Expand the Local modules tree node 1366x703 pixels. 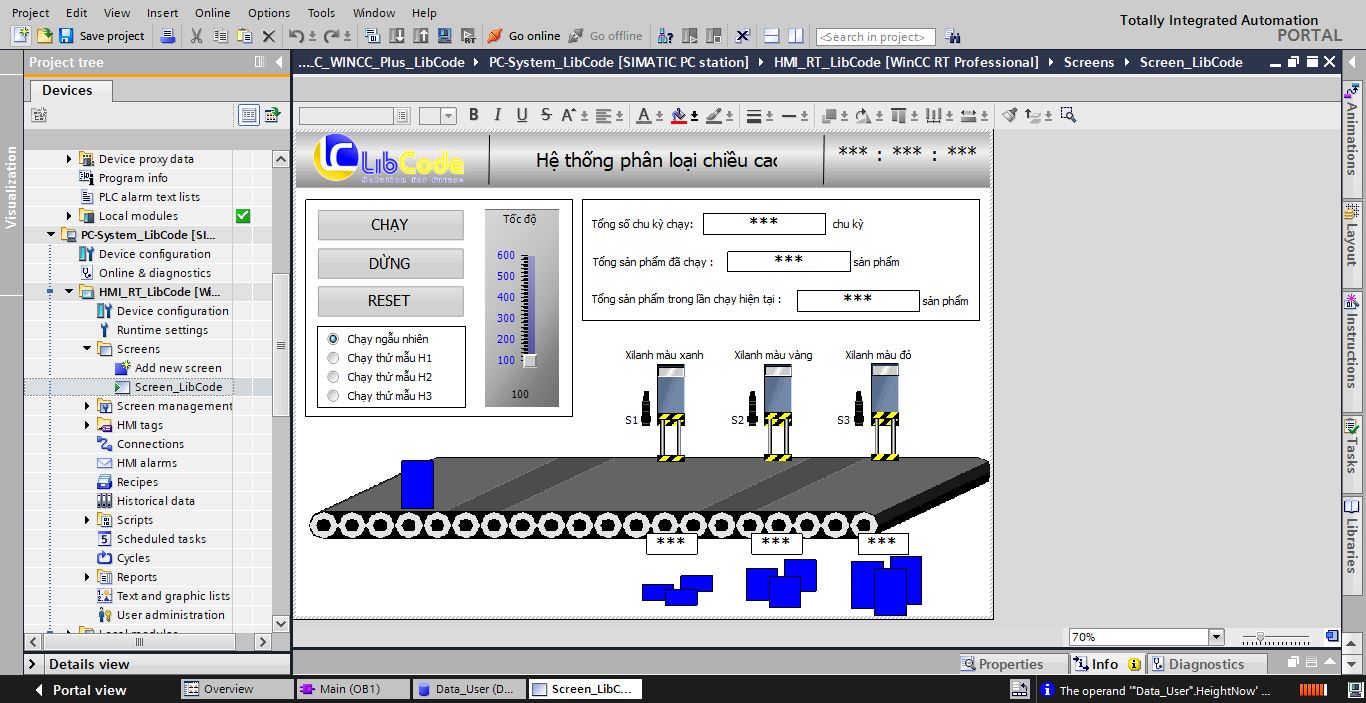(x=70, y=216)
